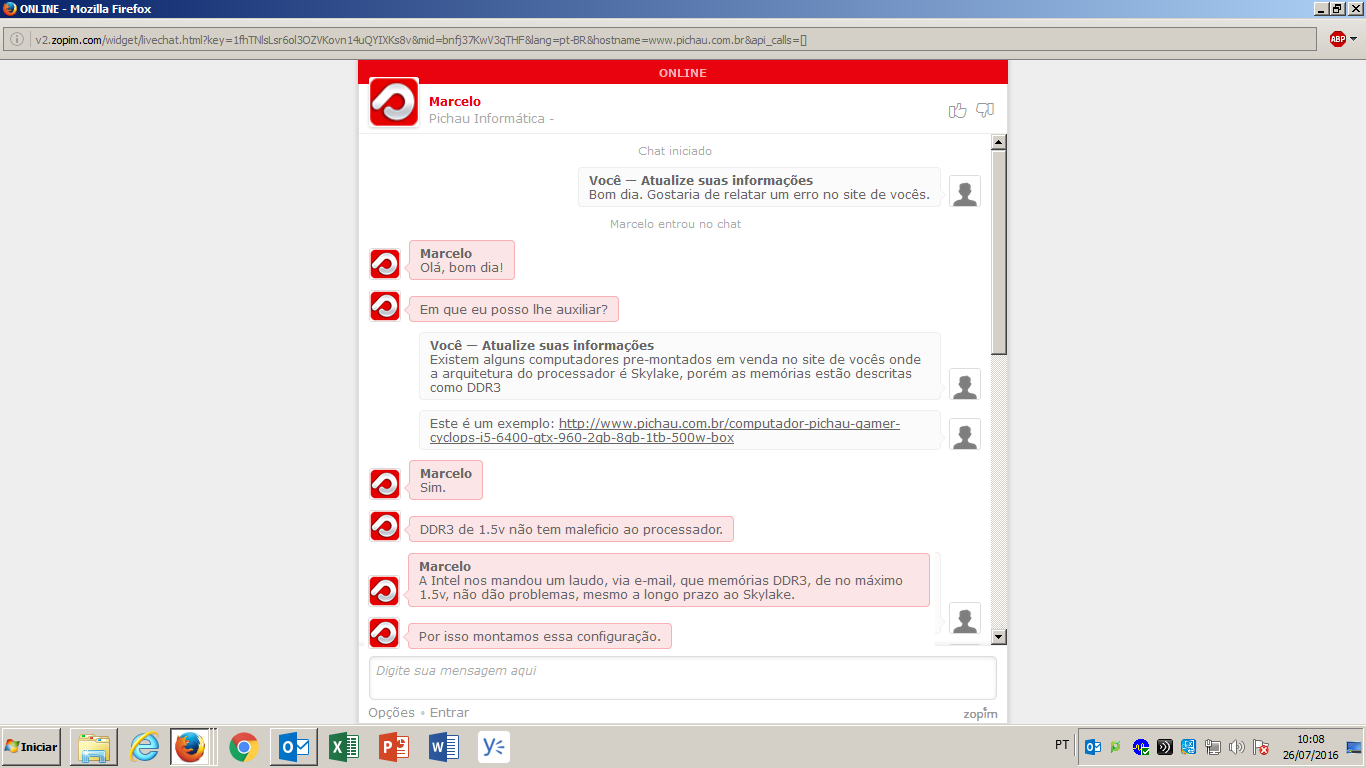Click the user avatar beside 'Bom dia' message

point(965,191)
